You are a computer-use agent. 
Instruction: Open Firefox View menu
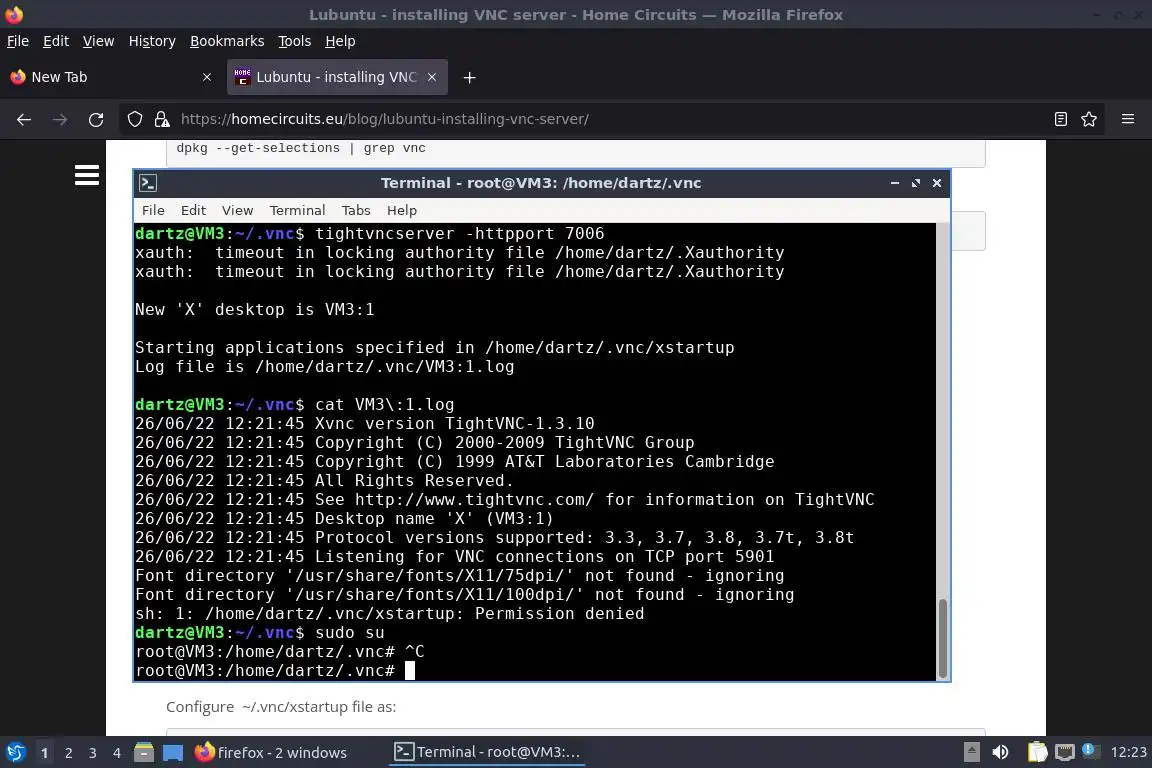click(98, 41)
